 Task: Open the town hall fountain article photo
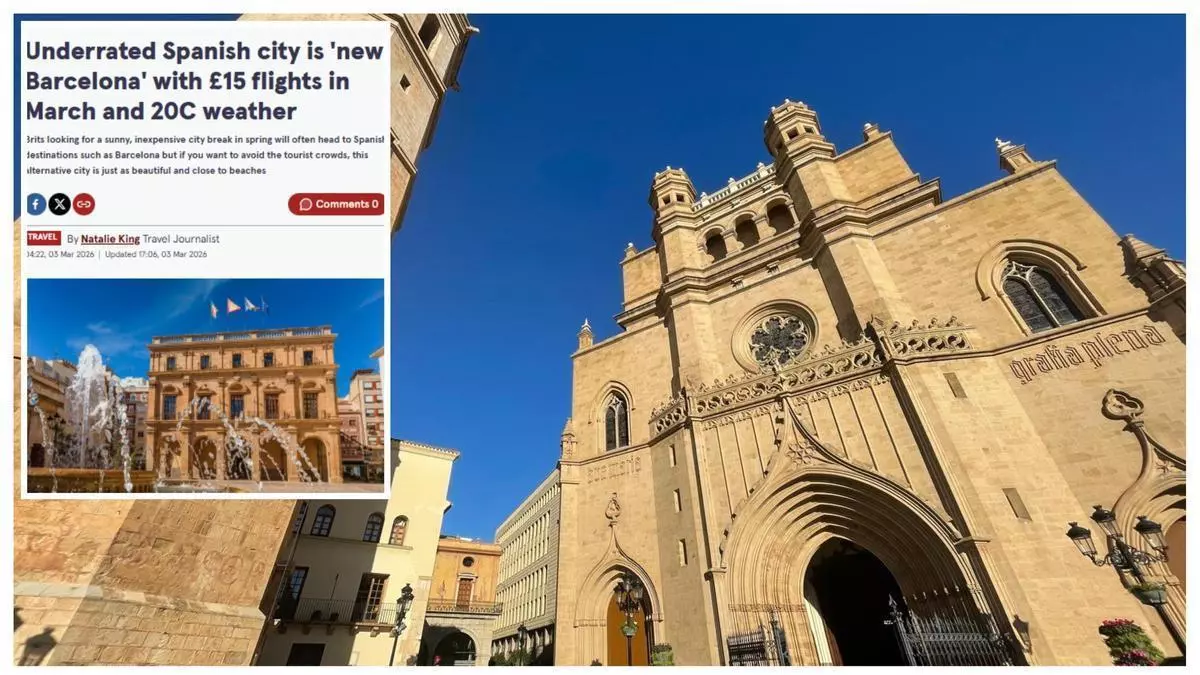tap(205, 385)
